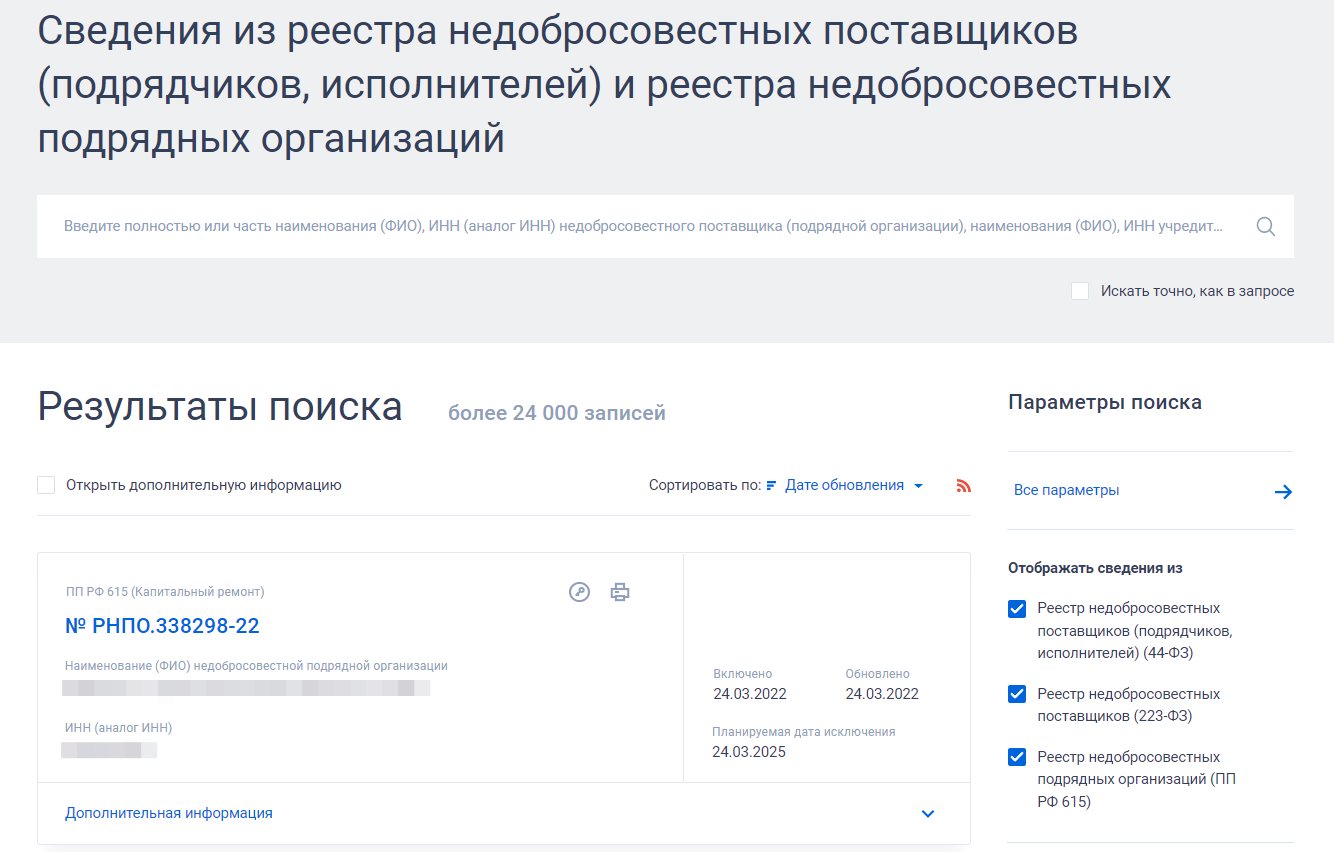The image size is (1334, 852).
Task: Click the arrow next to Все параметры
Action: tap(1283, 491)
